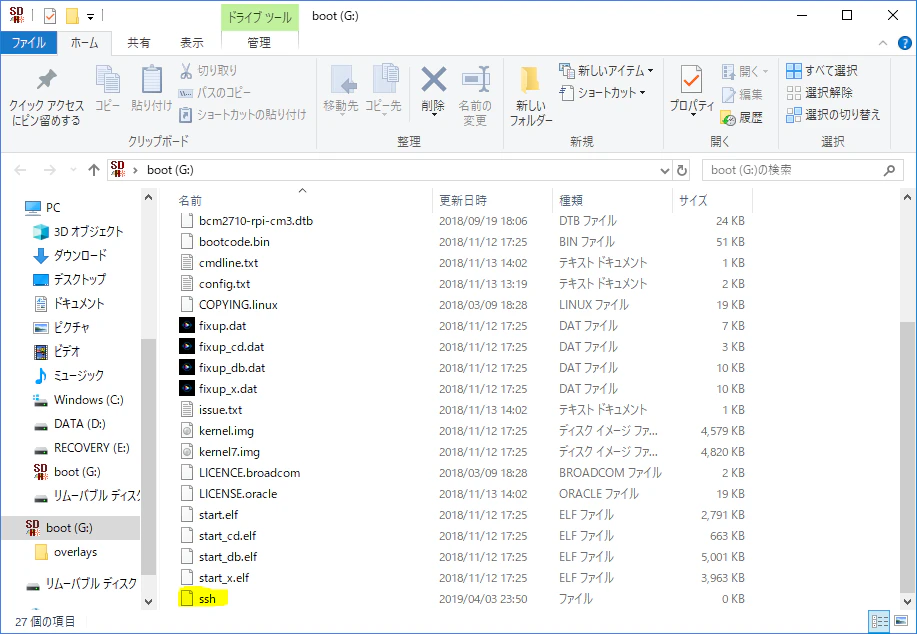Select the ssh file
This screenshot has width=917, height=634.
pyautogui.click(x=207, y=599)
